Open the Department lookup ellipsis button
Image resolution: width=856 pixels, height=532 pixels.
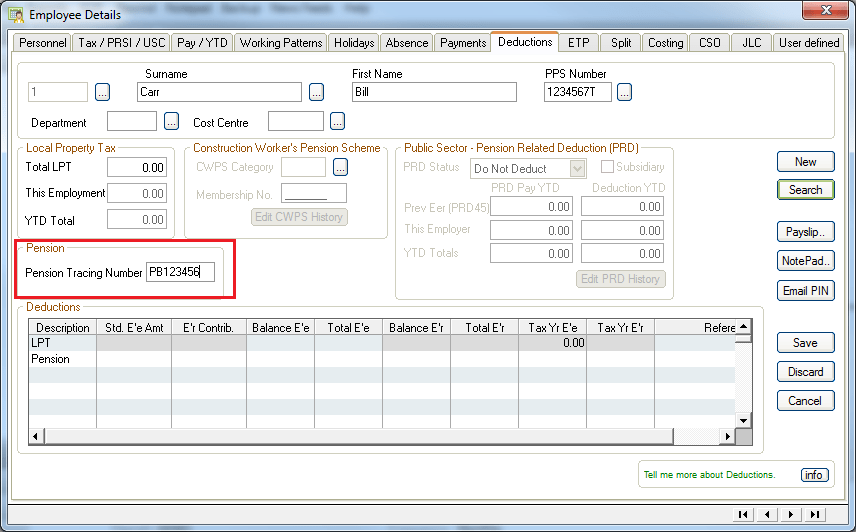[x=171, y=121]
